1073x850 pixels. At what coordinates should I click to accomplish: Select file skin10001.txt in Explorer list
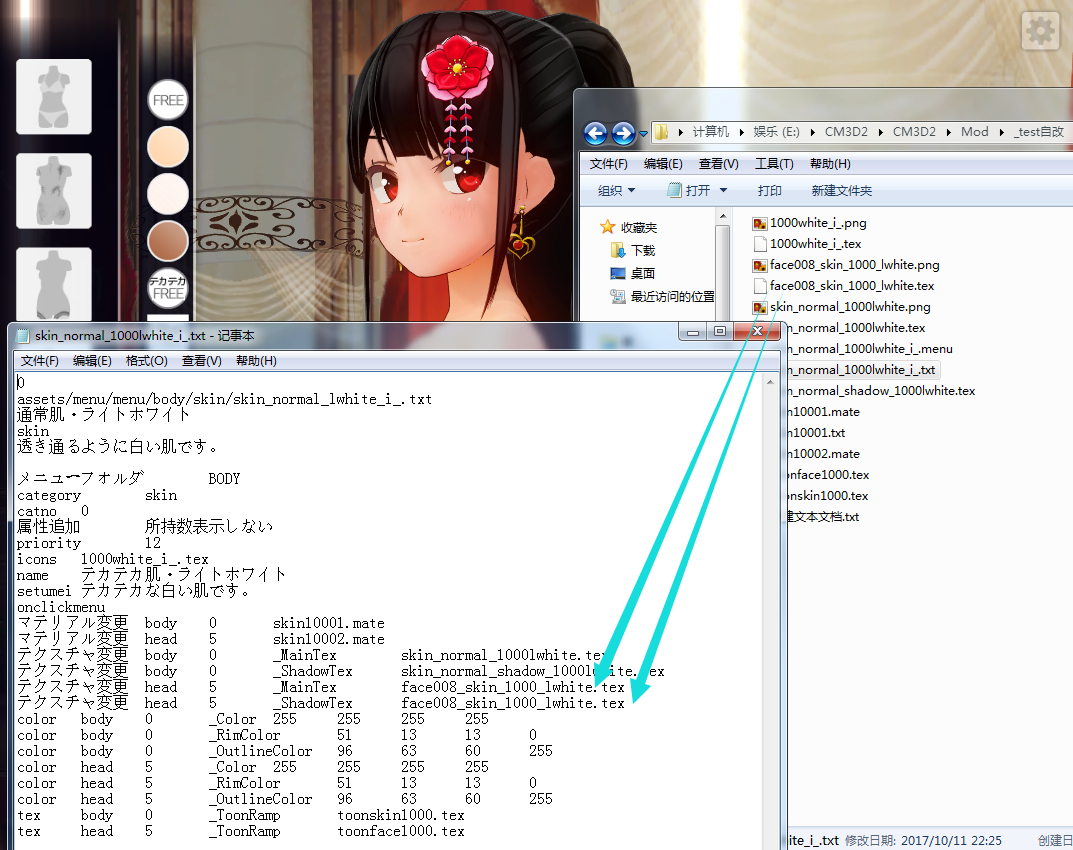[817, 433]
